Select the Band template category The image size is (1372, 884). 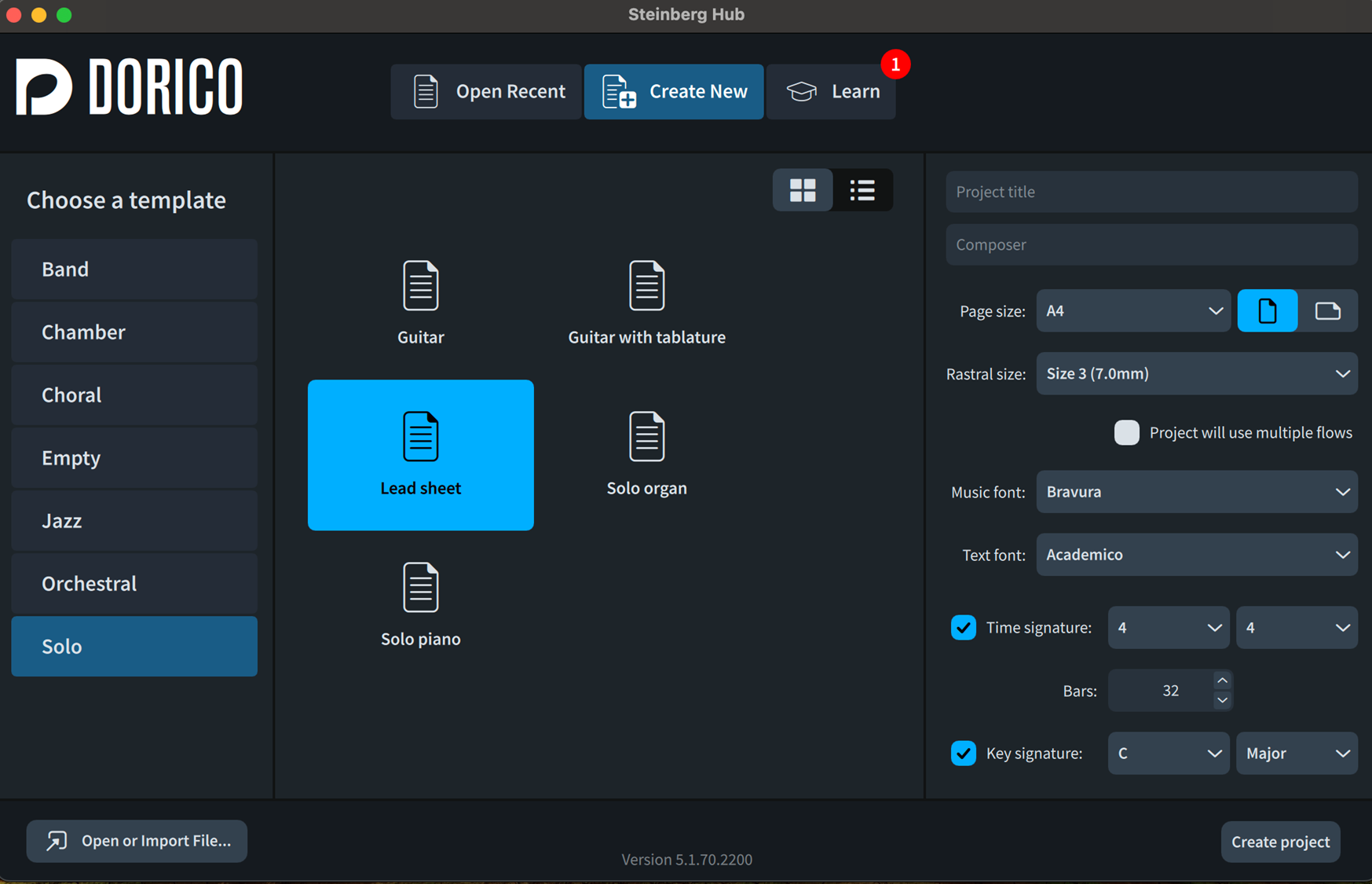pos(134,270)
